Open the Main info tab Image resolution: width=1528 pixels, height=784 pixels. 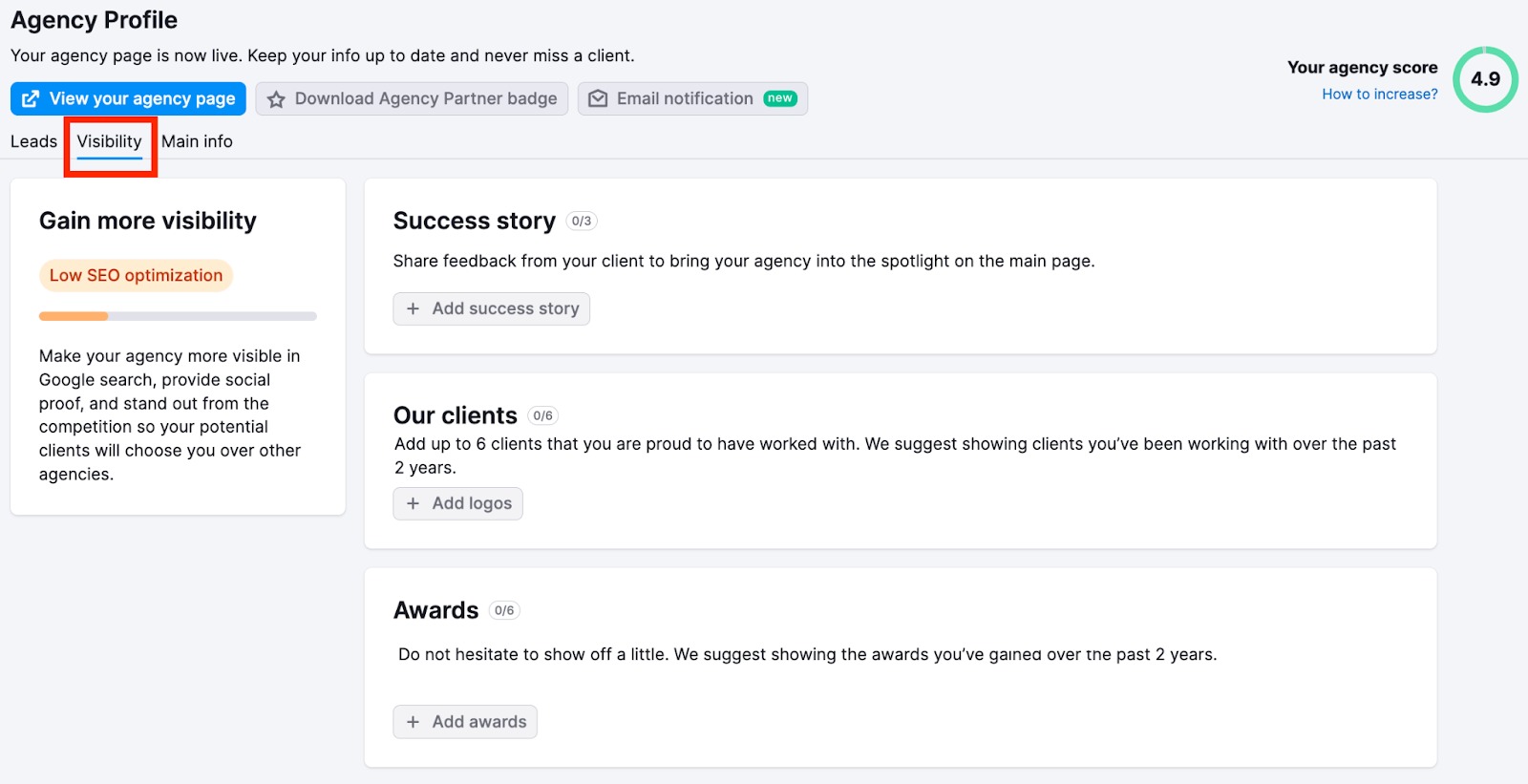pyautogui.click(x=197, y=141)
